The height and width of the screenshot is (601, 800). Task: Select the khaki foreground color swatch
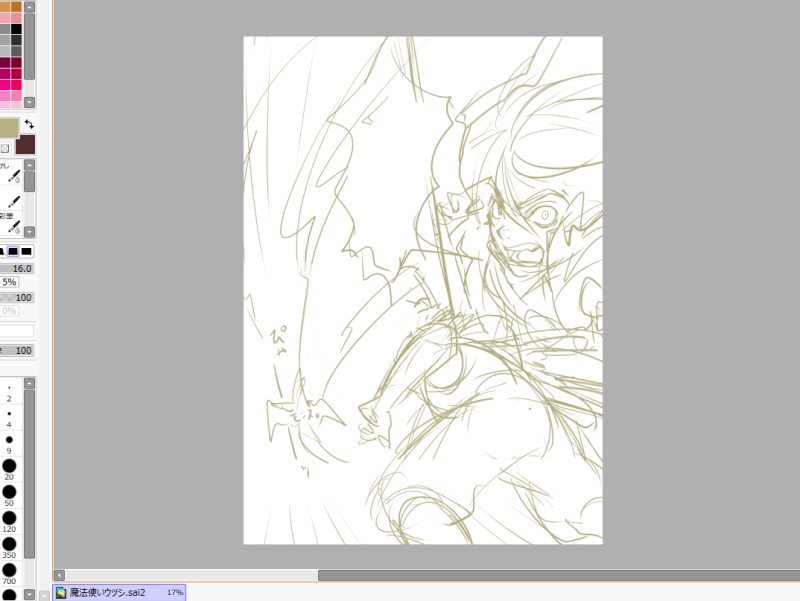pyautogui.click(x=9, y=128)
